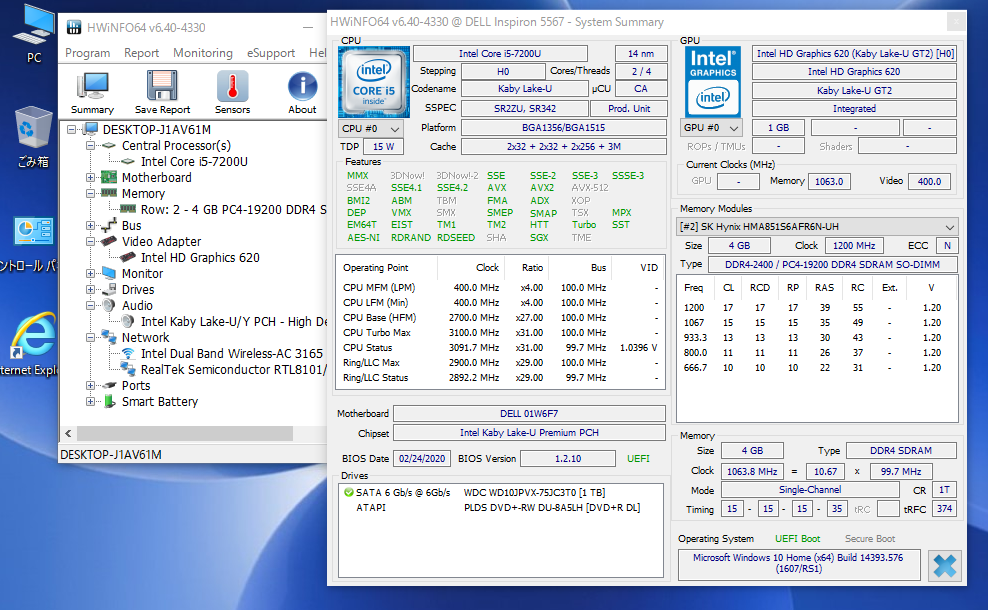Open the Report menu

(x=141, y=53)
